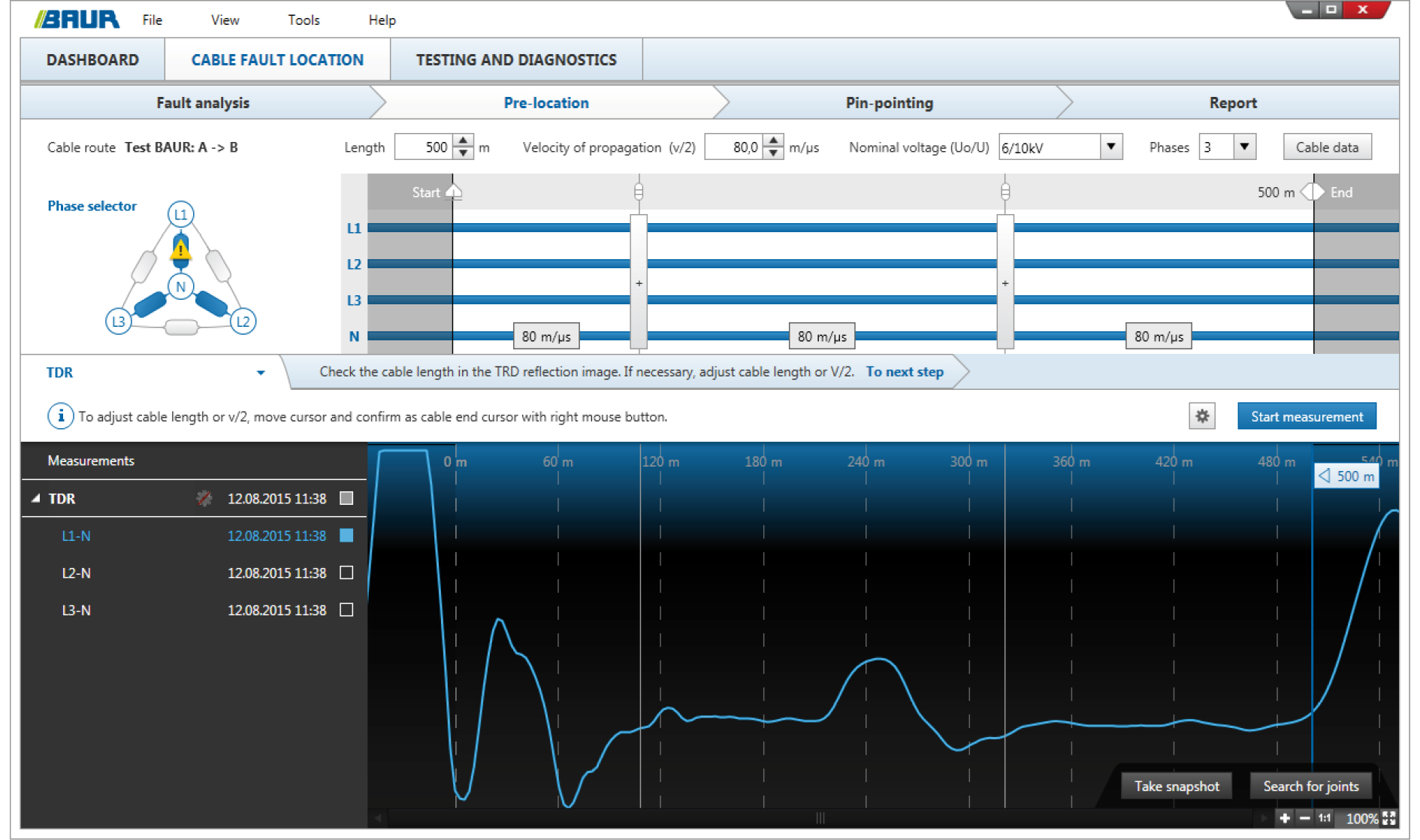The width and height of the screenshot is (1420, 840).
Task: Increase cable Length with up arrow
Action: pos(464,141)
